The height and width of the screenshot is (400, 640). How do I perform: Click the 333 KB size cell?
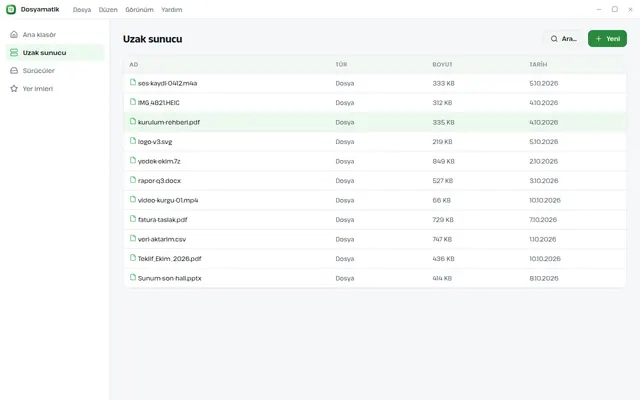pos(443,83)
